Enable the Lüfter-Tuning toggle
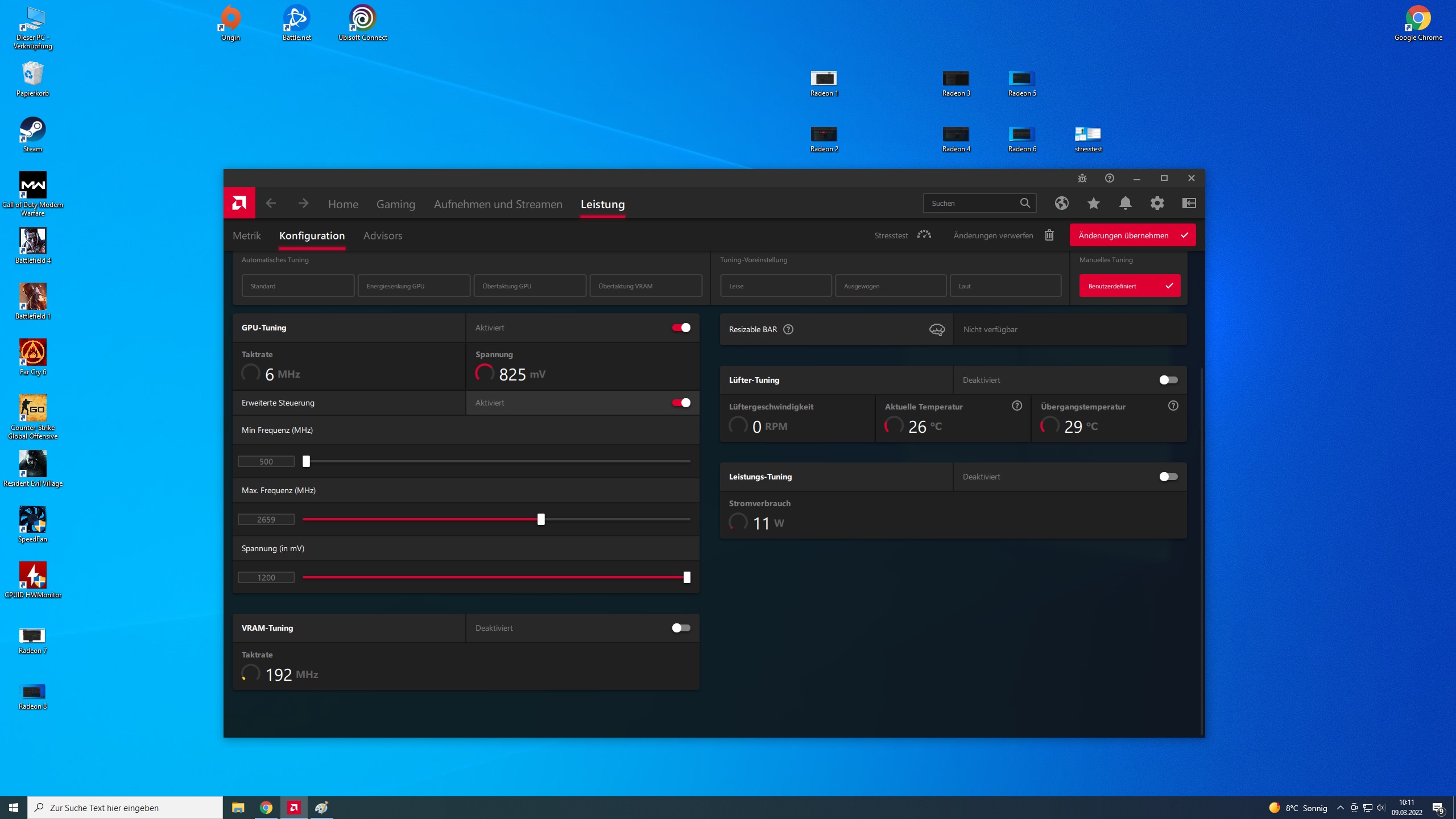 coord(1168,380)
